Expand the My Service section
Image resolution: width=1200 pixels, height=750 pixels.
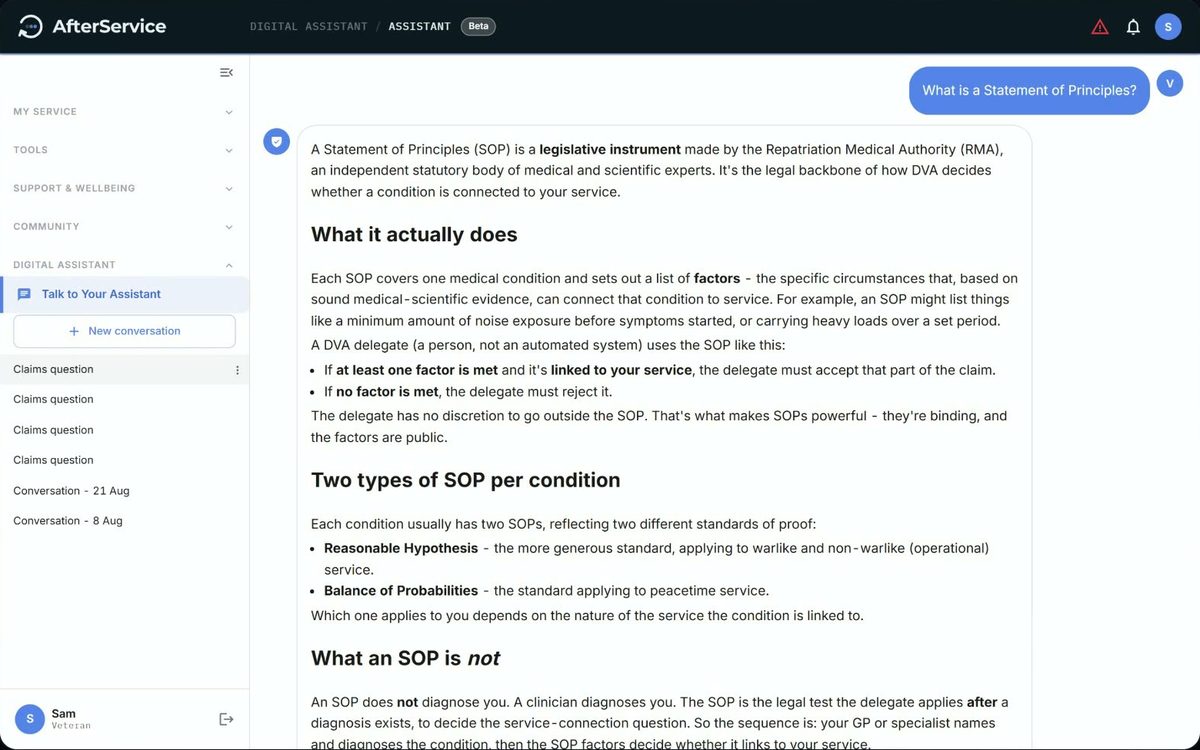click(x=124, y=112)
